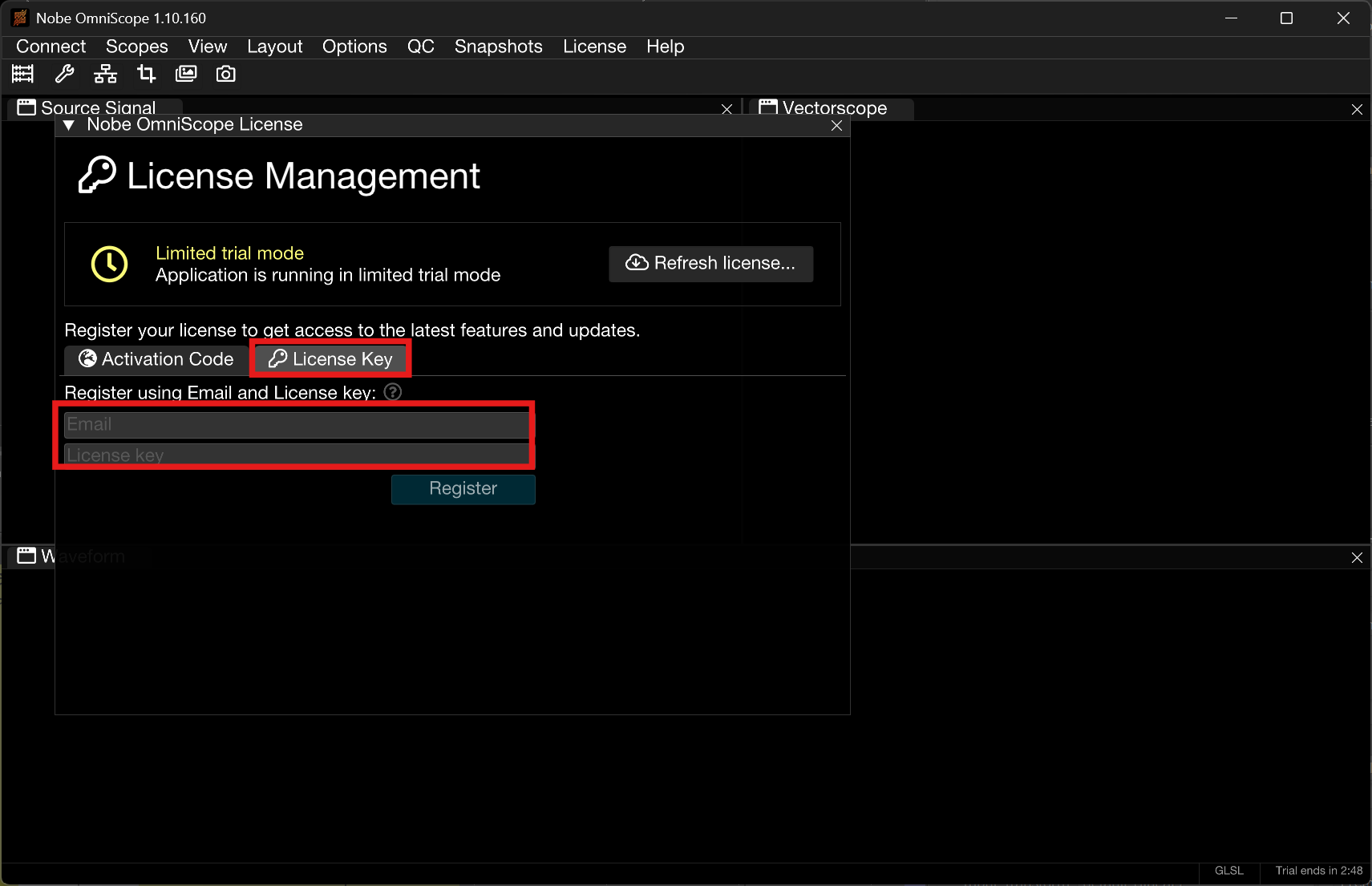Maximize the Nobe OmniScope window
The width and height of the screenshot is (1372, 886).
pos(1286,18)
